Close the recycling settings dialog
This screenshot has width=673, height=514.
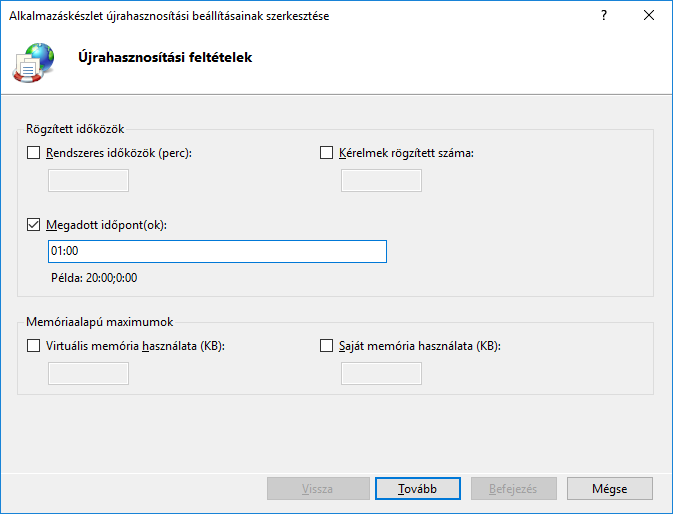[650, 16]
